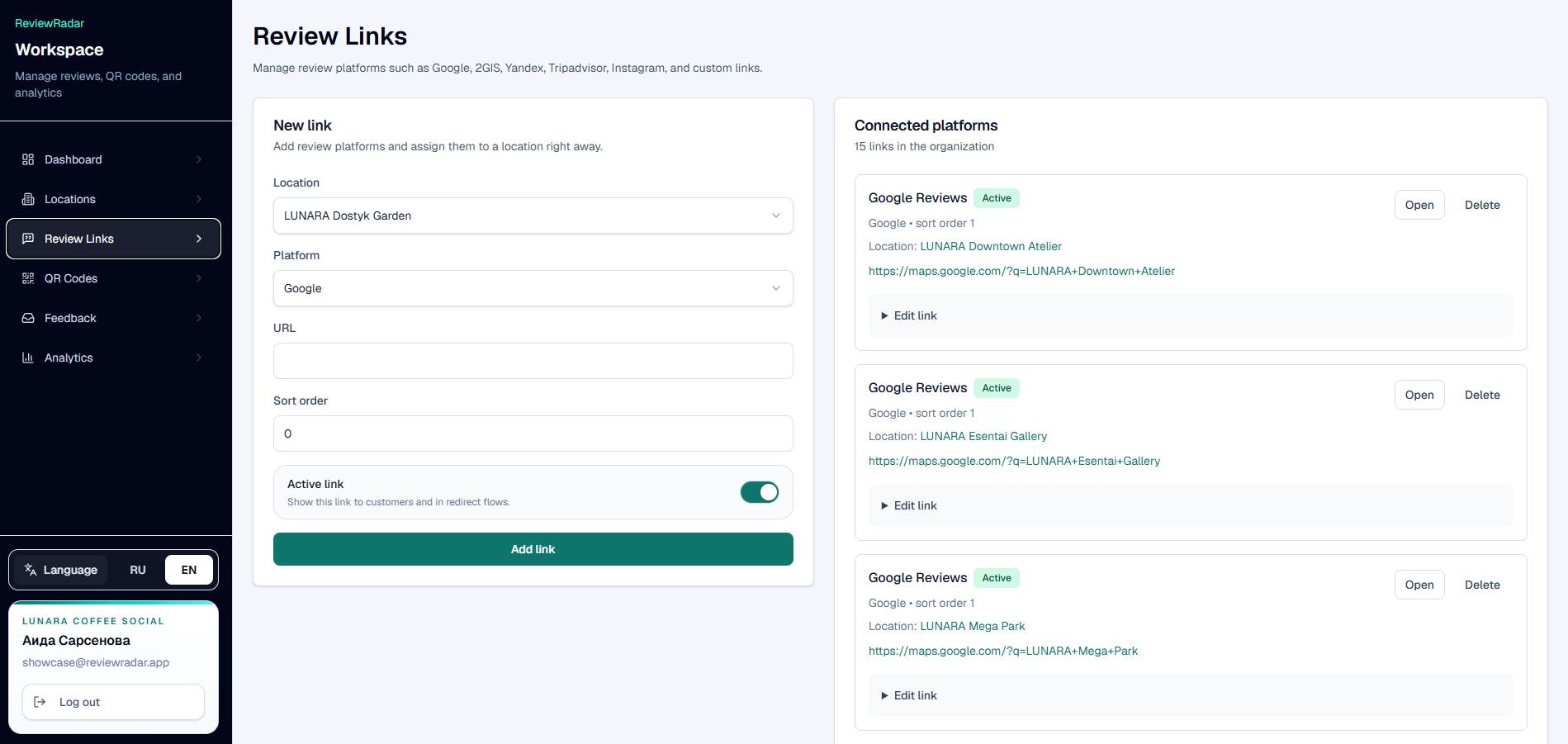The width and height of the screenshot is (1568, 744).
Task: Click the Analytics chevron in sidebar
Action: [x=199, y=358]
